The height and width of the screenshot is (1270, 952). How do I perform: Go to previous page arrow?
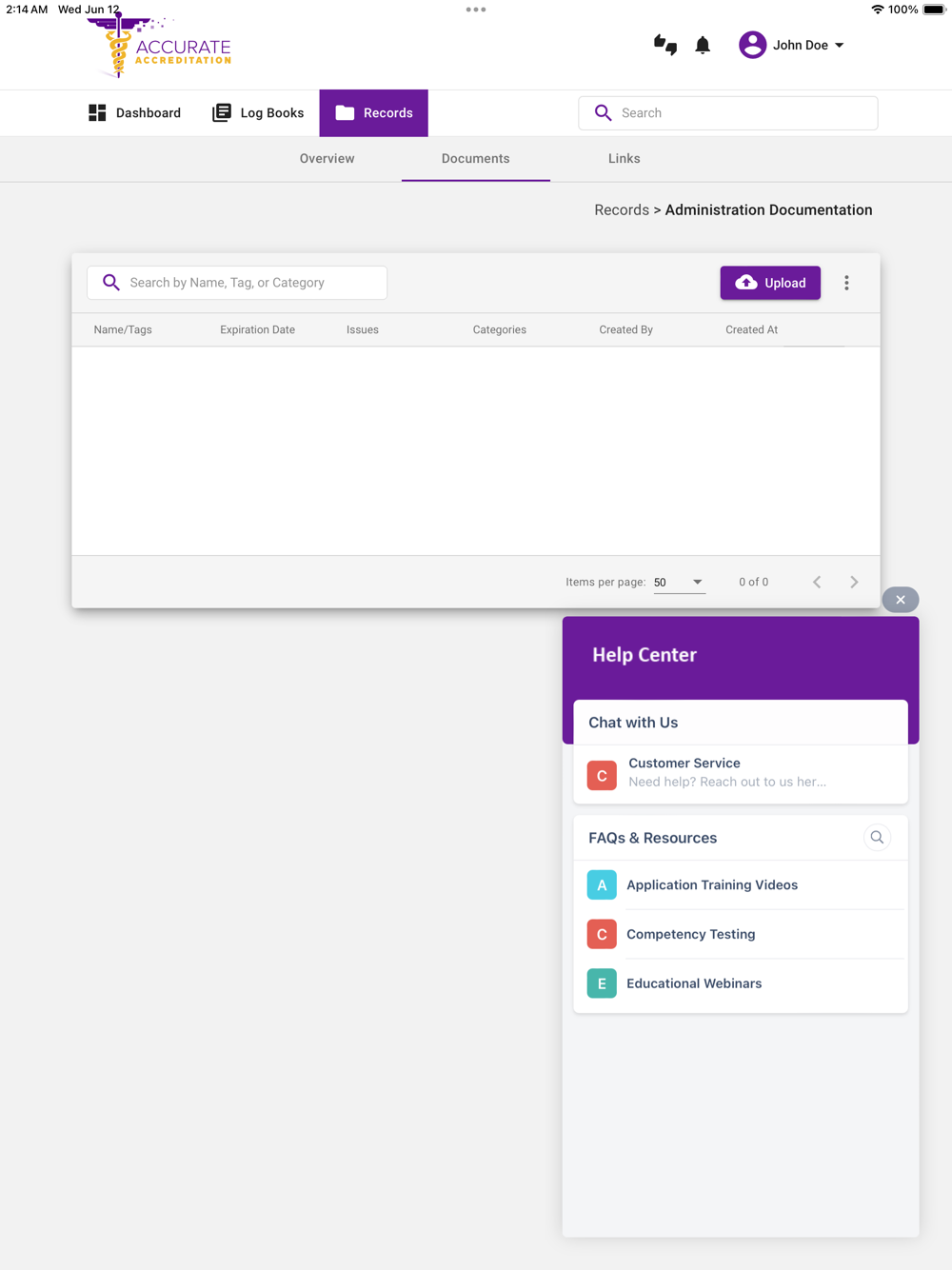click(x=817, y=582)
